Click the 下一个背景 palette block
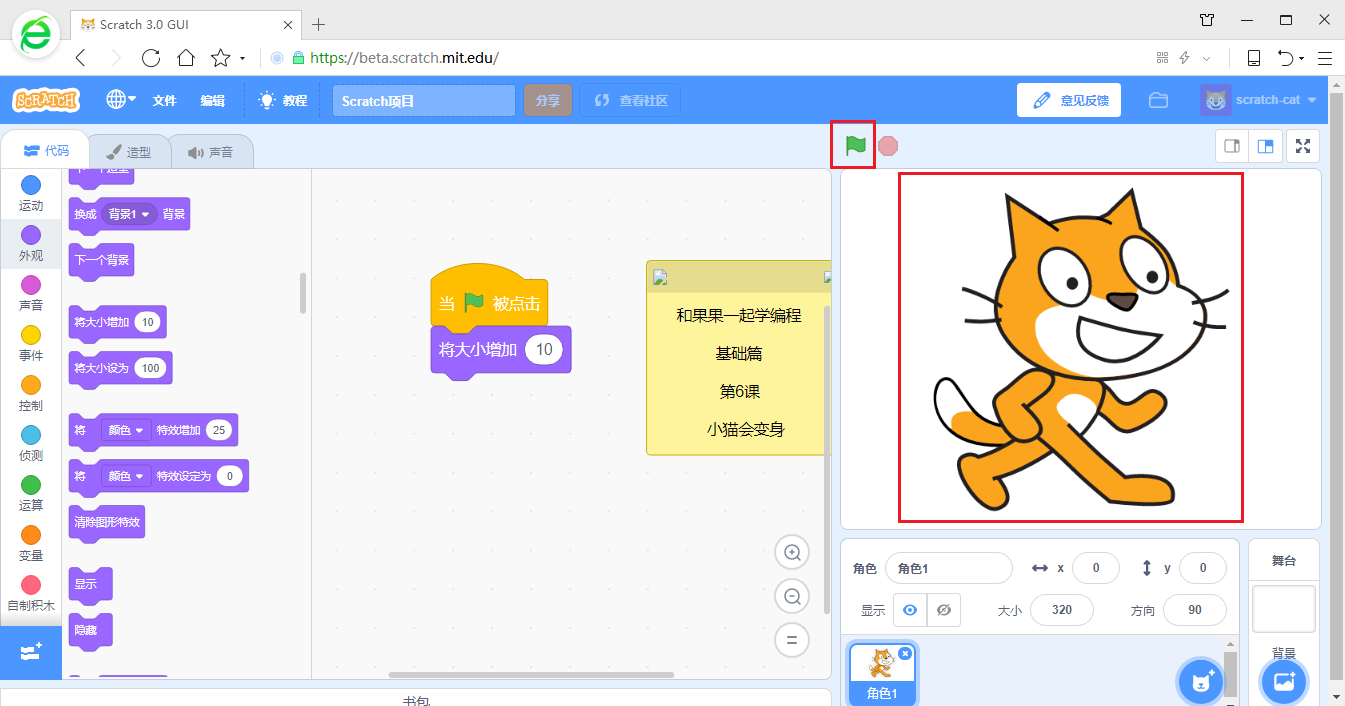 [x=100, y=259]
